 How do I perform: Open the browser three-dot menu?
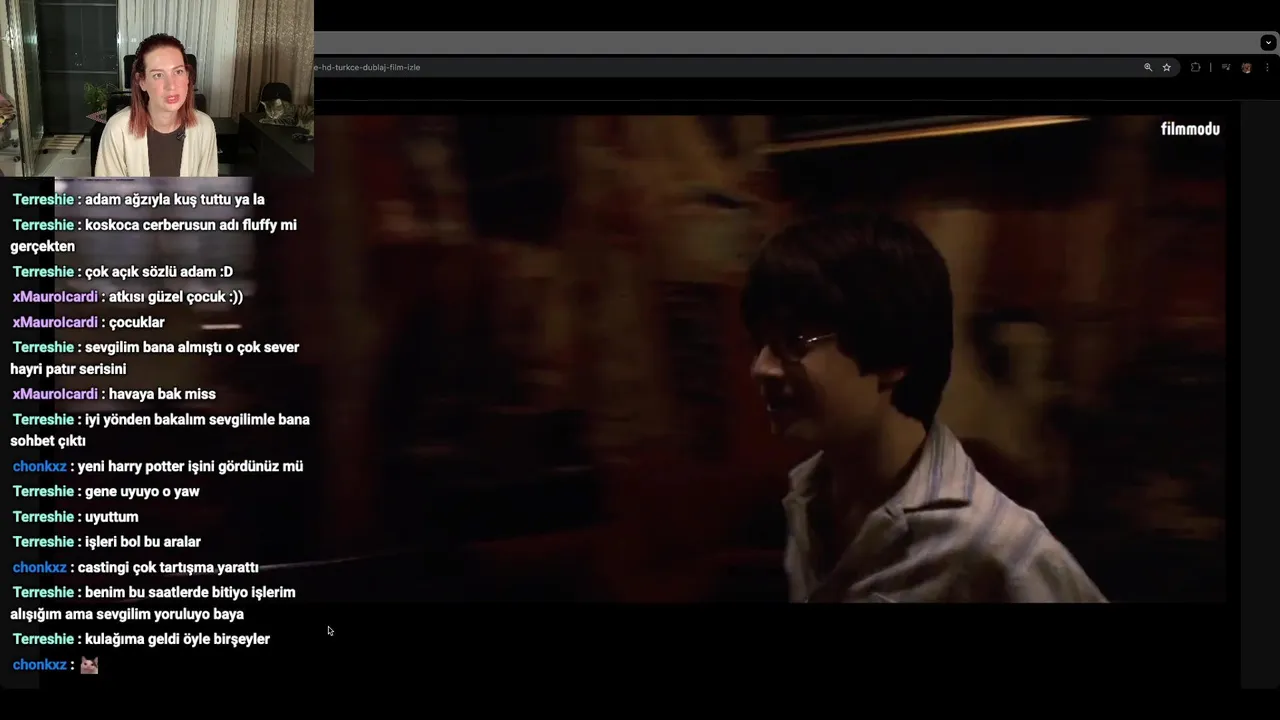(1266, 67)
